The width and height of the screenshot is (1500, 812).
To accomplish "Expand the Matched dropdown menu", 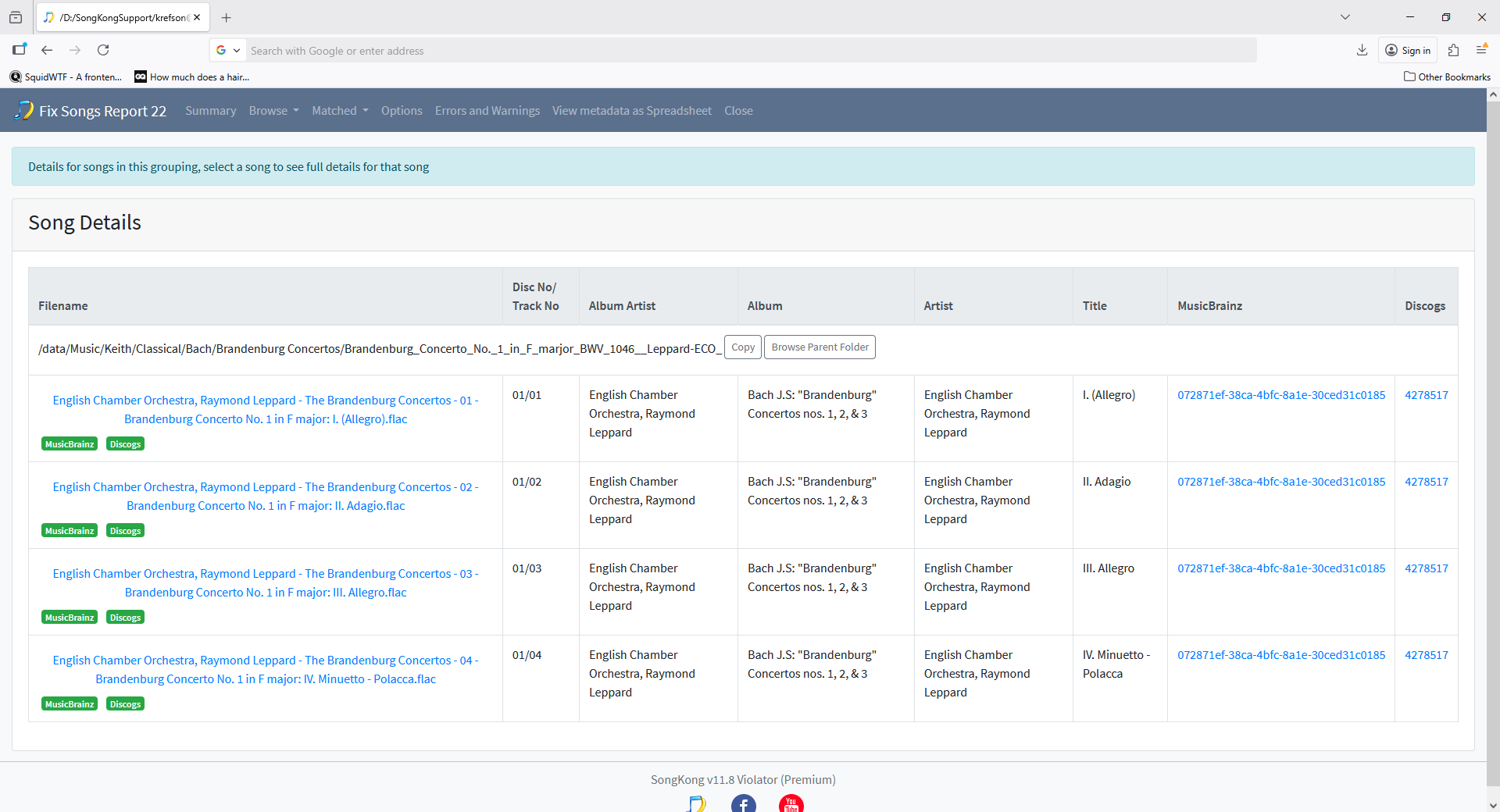I will click(x=340, y=111).
